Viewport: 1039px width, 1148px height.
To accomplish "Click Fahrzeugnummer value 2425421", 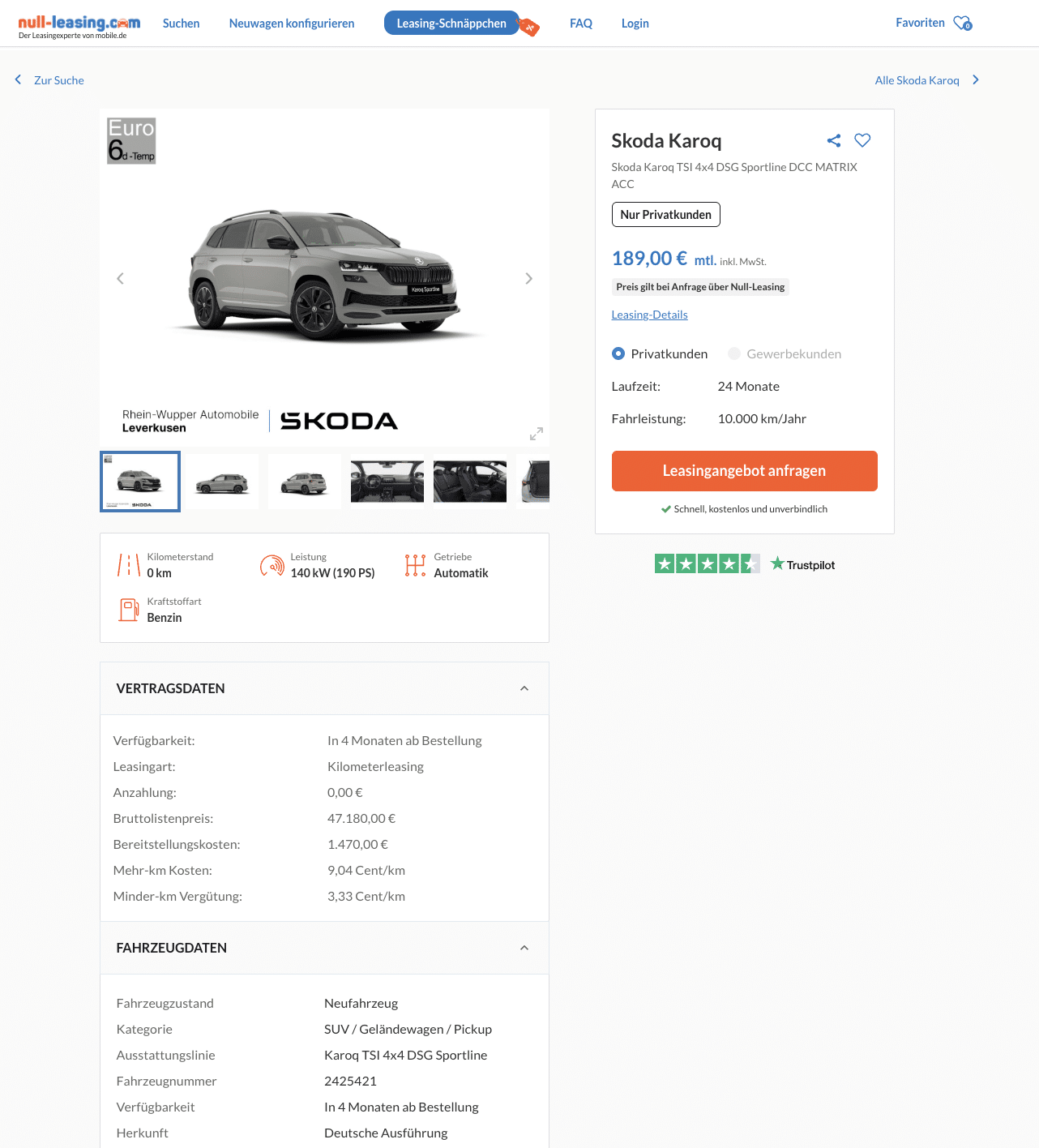I will pyautogui.click(x=350, y=1082).
